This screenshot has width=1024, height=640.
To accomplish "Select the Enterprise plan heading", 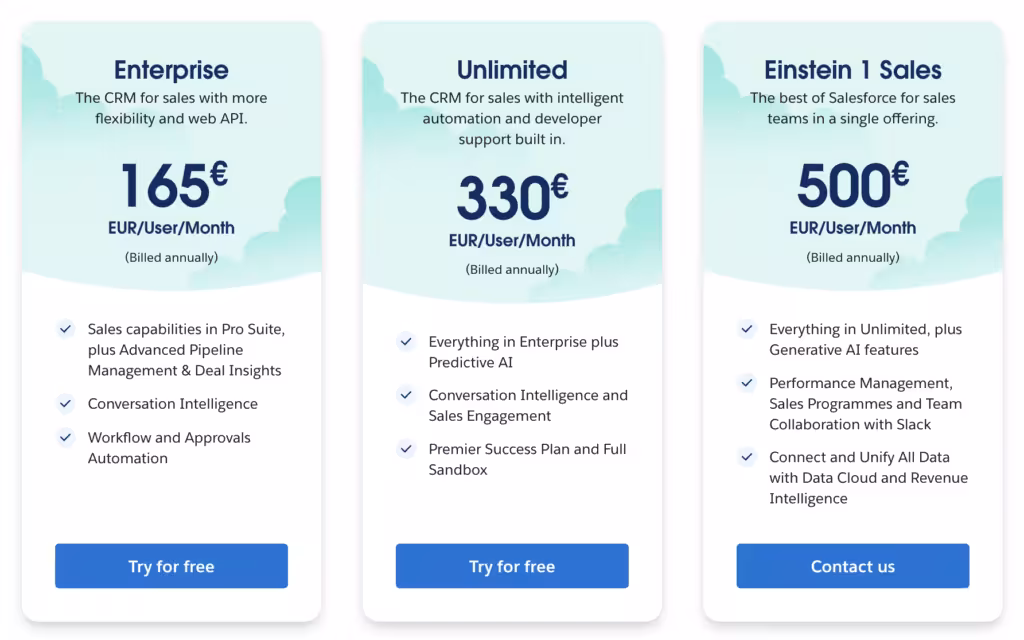I will coord(171,70).
